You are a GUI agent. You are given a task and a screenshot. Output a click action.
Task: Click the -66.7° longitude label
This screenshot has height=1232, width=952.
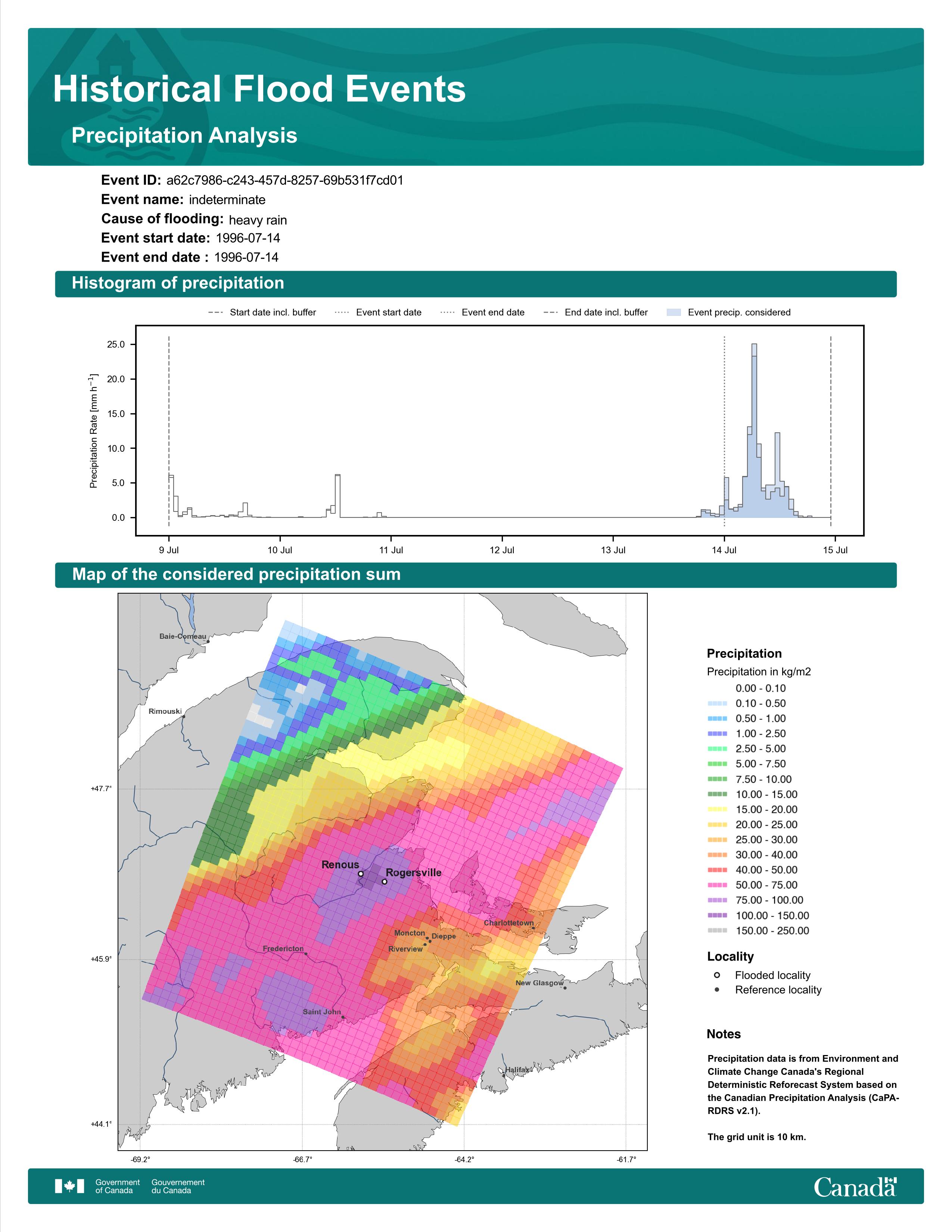[x=302, y=1160]
